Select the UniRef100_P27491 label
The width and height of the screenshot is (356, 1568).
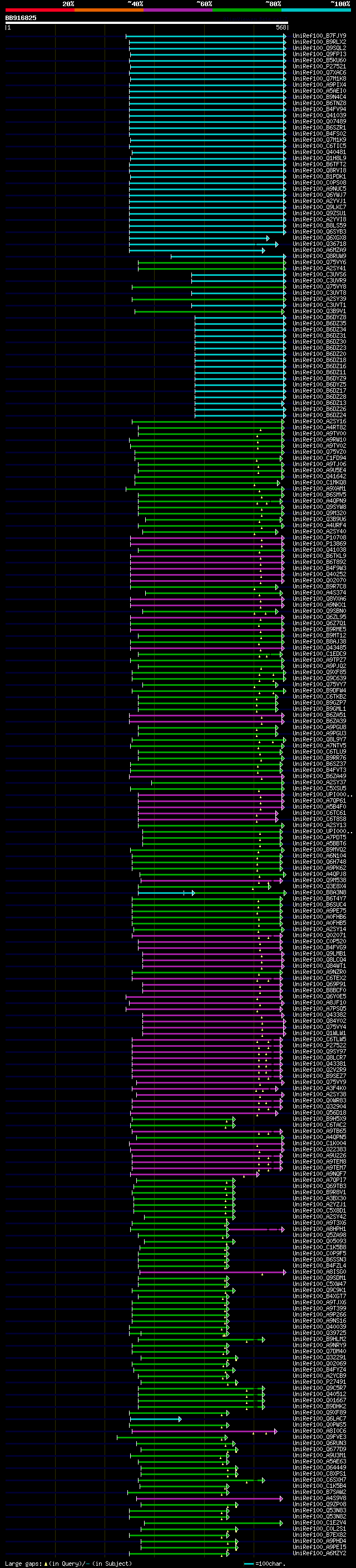[x=319, y=1381]
